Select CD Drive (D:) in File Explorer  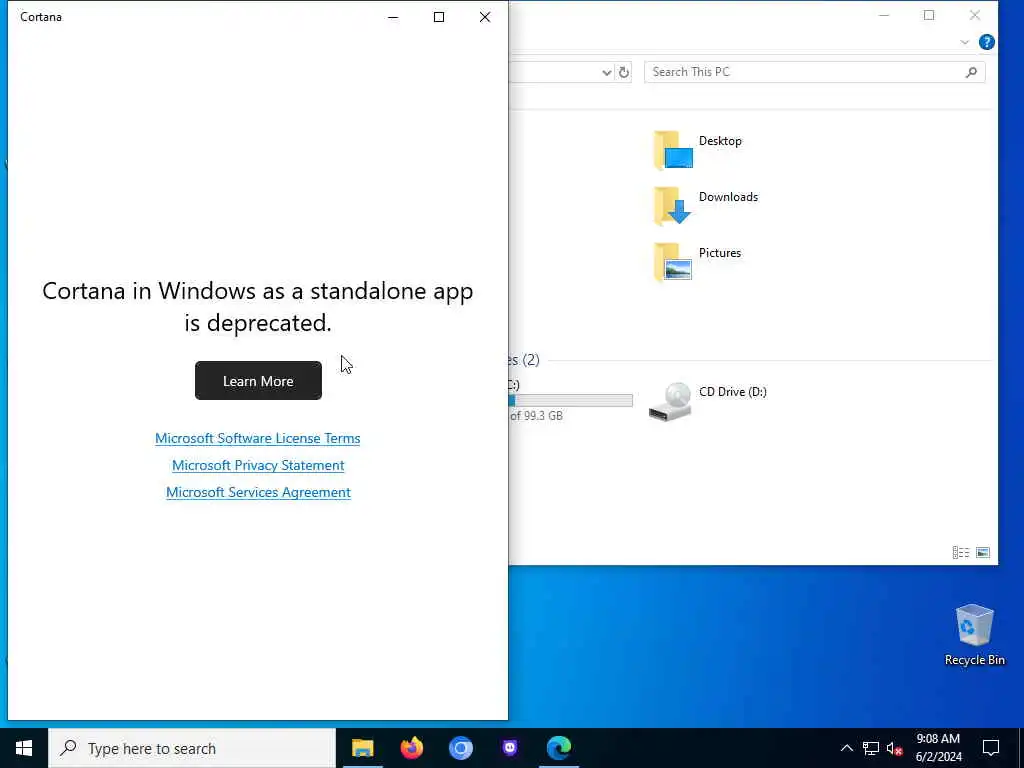point(708,401)
